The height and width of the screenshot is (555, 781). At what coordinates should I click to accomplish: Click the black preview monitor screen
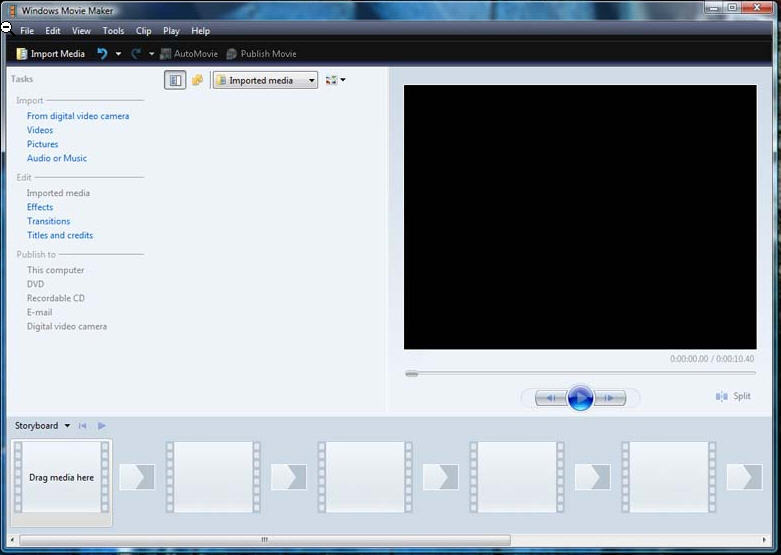(580, 217)
